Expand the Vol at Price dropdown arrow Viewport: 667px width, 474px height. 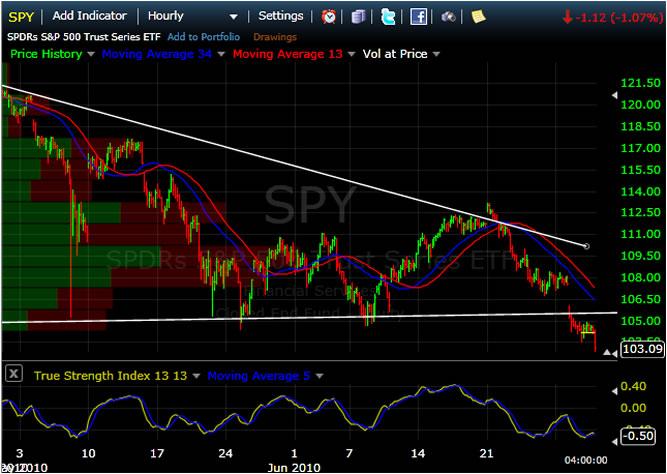pos(436,54)
